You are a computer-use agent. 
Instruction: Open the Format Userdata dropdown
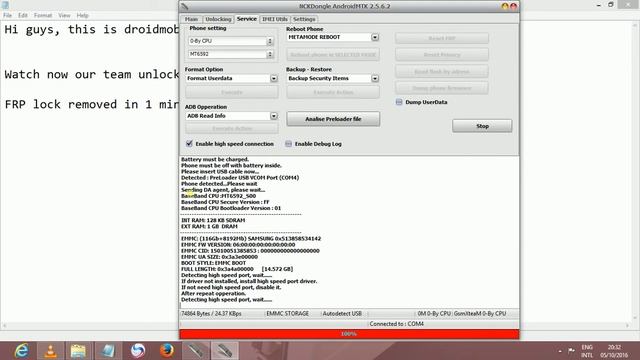tap(273, 78)
